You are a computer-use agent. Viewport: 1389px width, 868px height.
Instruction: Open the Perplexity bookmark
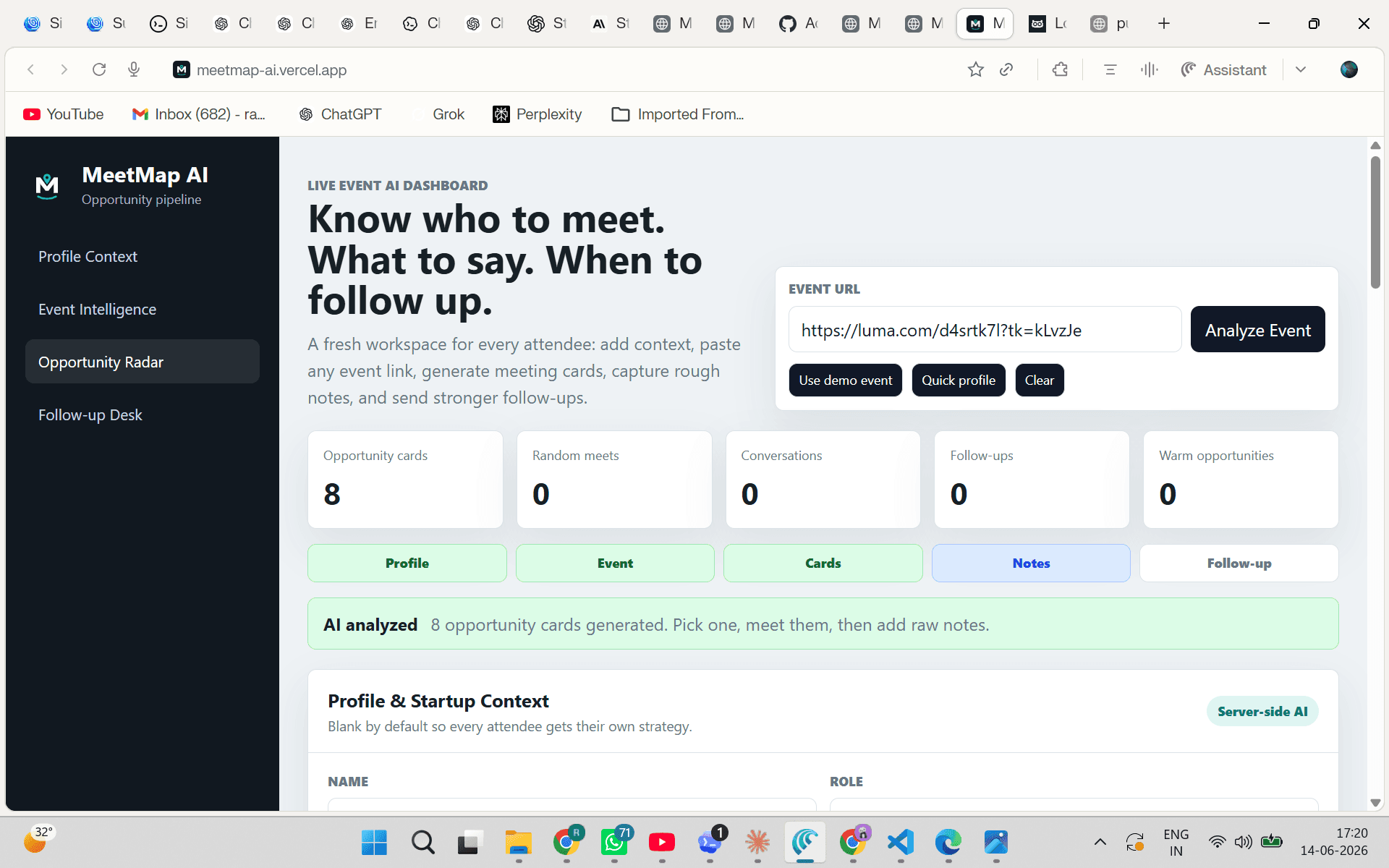pos(538,114)
